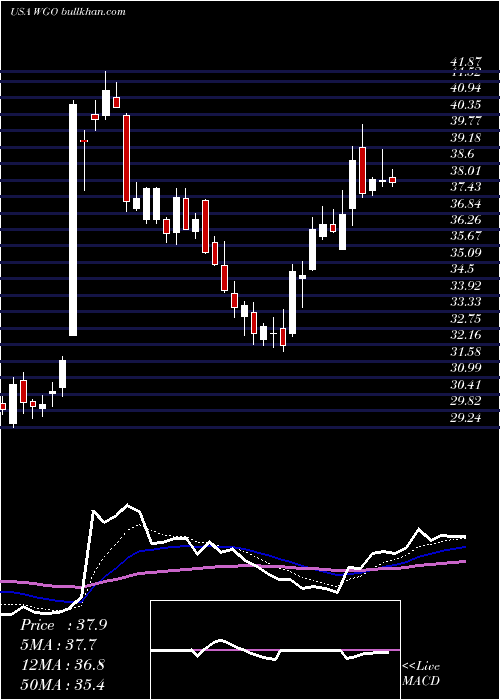Viewport: 500px width, 700px height.
Task: Click inside the Live MACD inset chart
Action: 275,650
